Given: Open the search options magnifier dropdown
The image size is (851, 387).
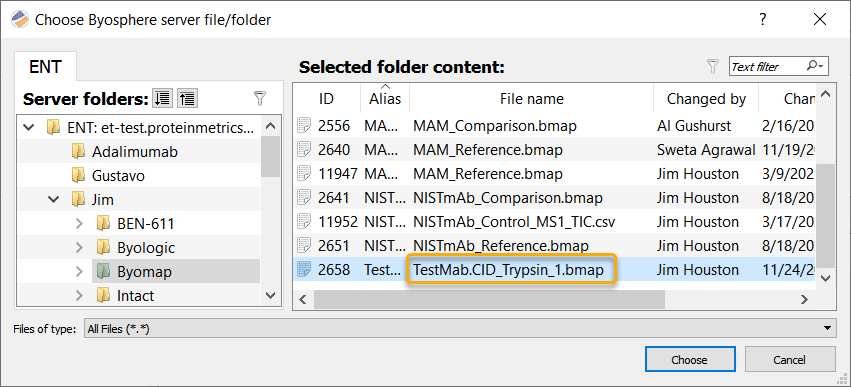Looking at the screenshot, I should pos(815,66).
